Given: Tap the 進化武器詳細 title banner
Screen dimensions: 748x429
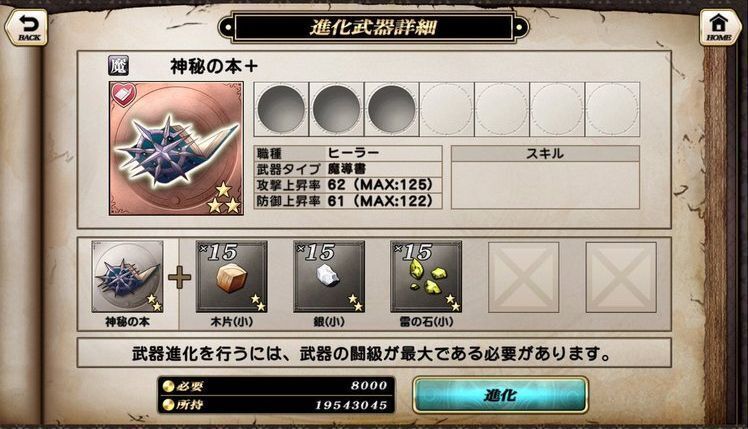Looking at the screenshot, I should click(374, 27).
